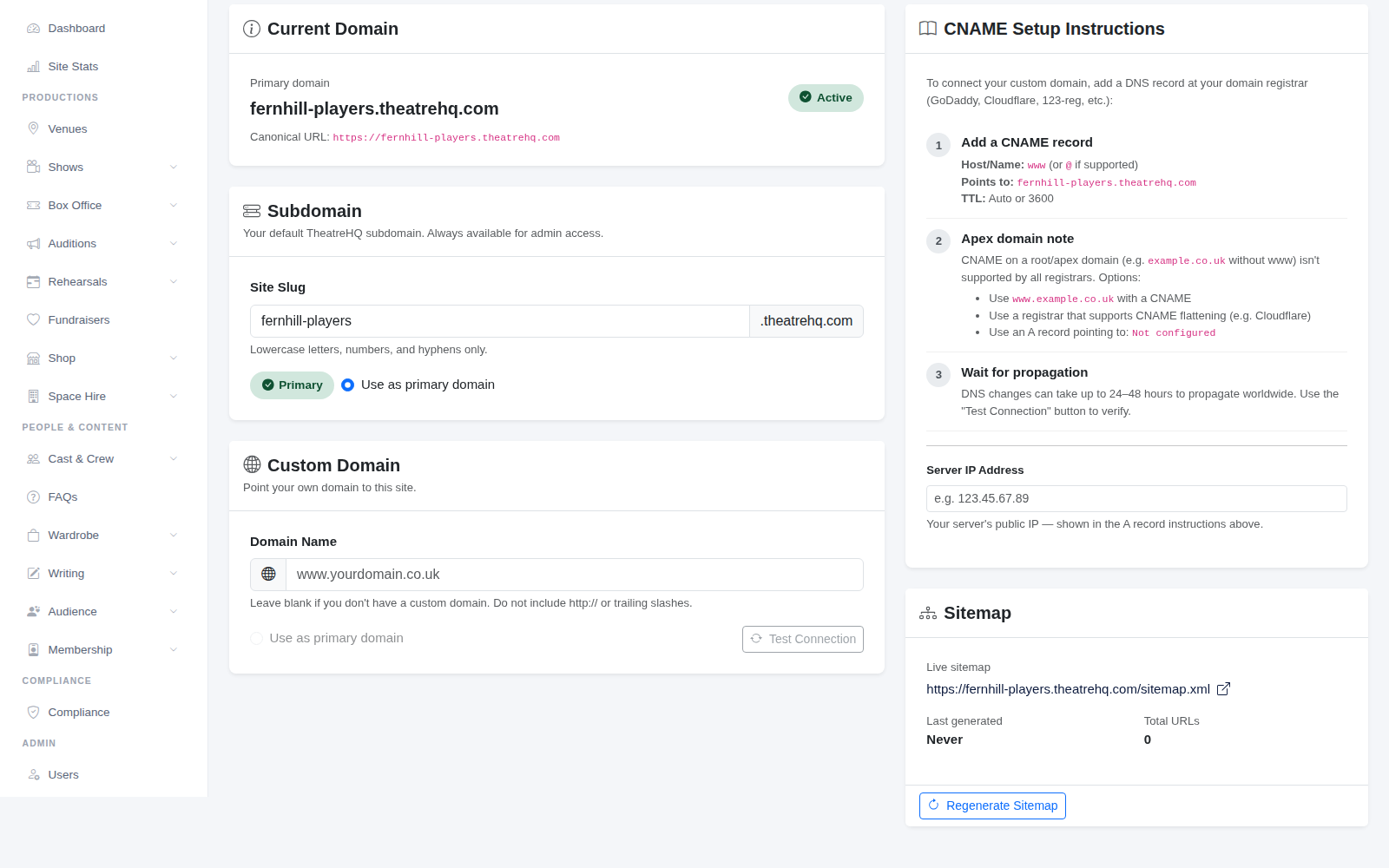Open the Venues section
1389x868 pixels.
click(104, 129)
